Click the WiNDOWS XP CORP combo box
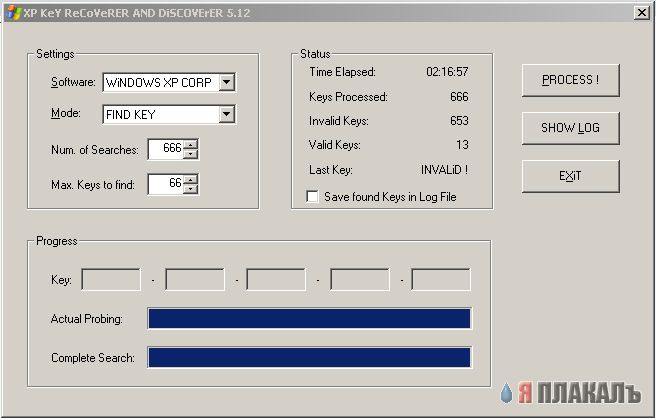 click(169, 82)
